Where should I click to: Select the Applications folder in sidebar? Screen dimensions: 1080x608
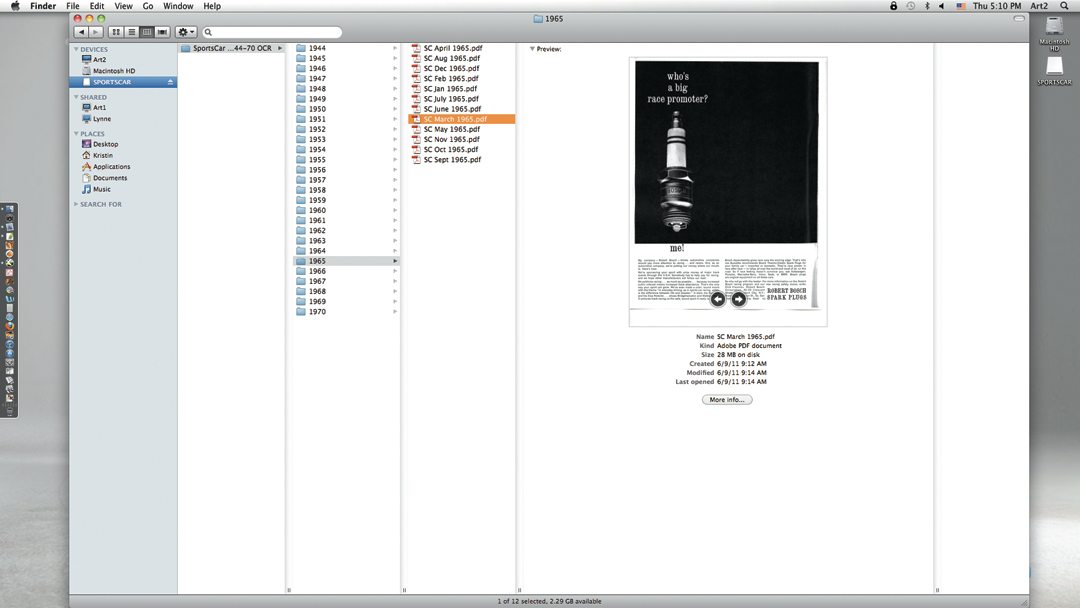tap(111, 167)
